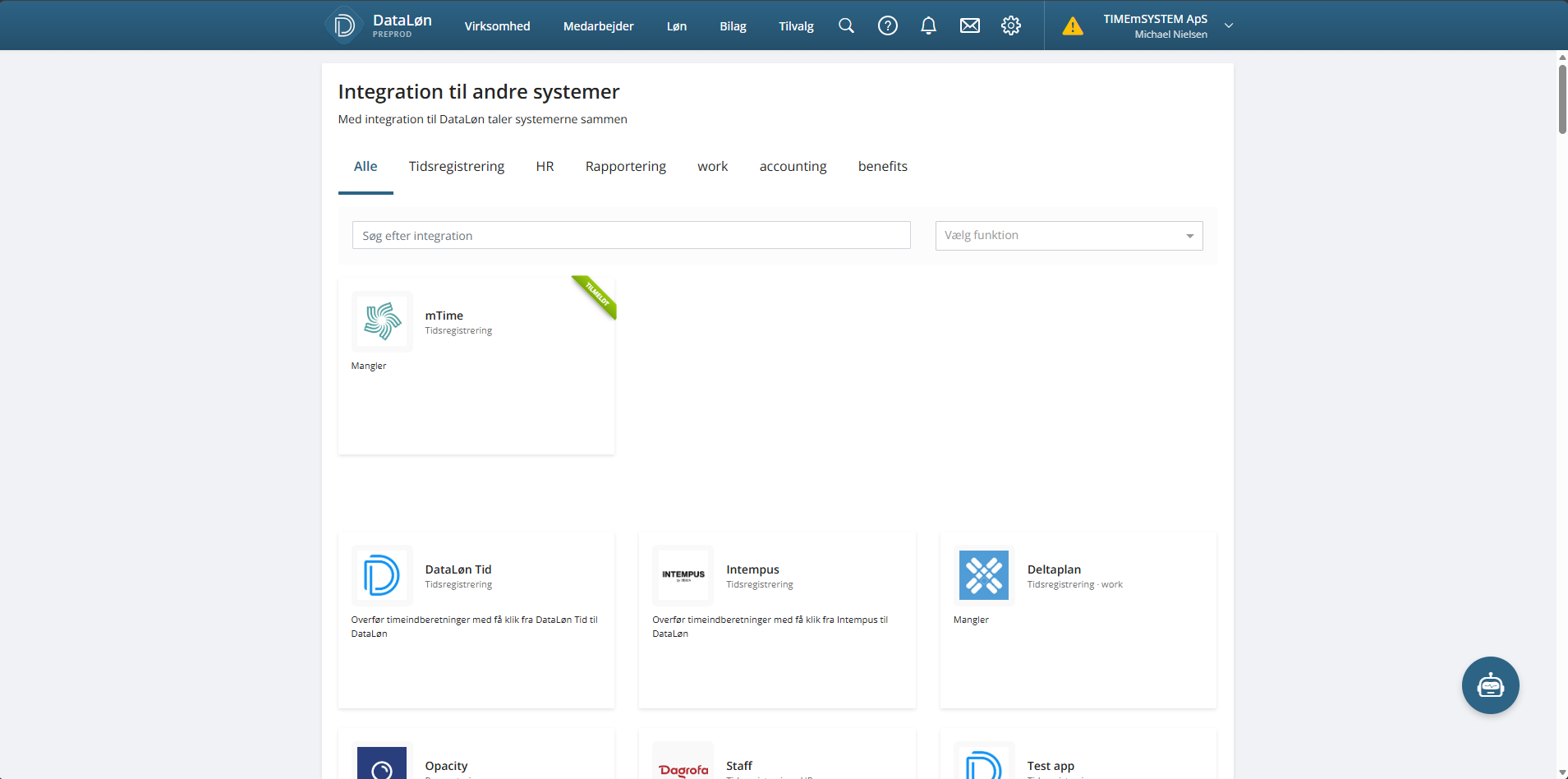Image resolution: width=1568 pixels, height=779 pixels.
Task: Open the Virksomhed menu
Action: (x=497, y=26)
